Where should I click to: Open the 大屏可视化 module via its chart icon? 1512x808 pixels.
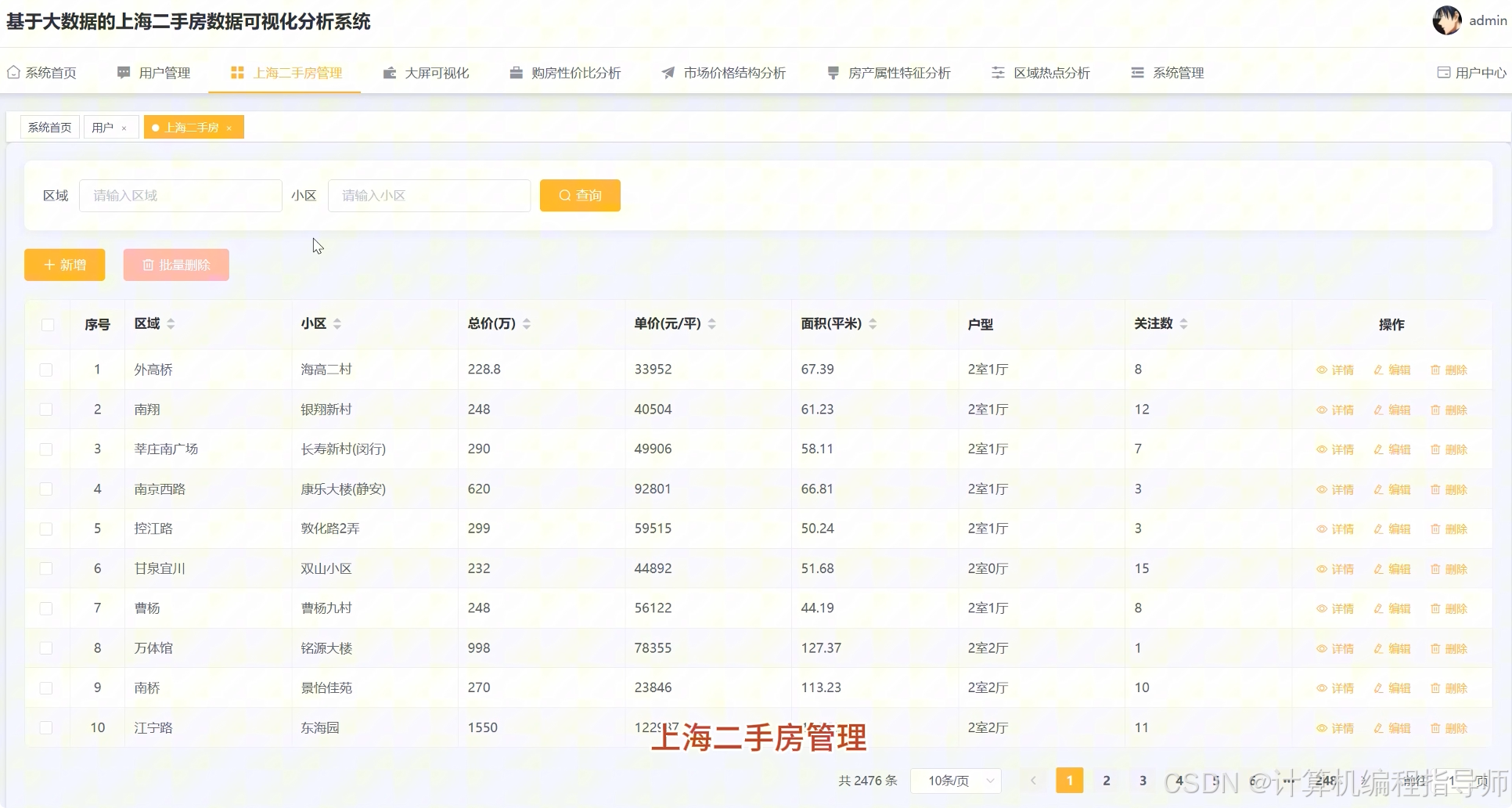coord(389,72)
